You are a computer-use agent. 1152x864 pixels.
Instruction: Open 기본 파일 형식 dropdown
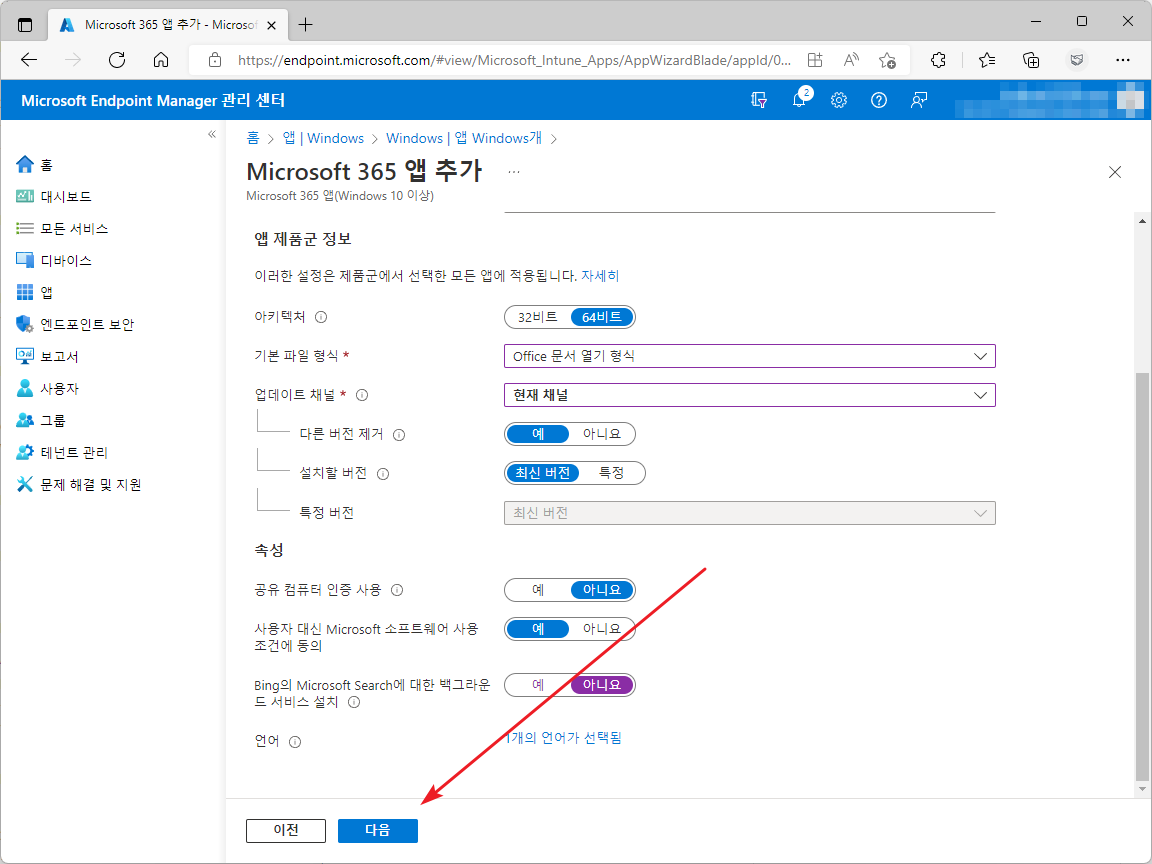(x=749, y=356)
